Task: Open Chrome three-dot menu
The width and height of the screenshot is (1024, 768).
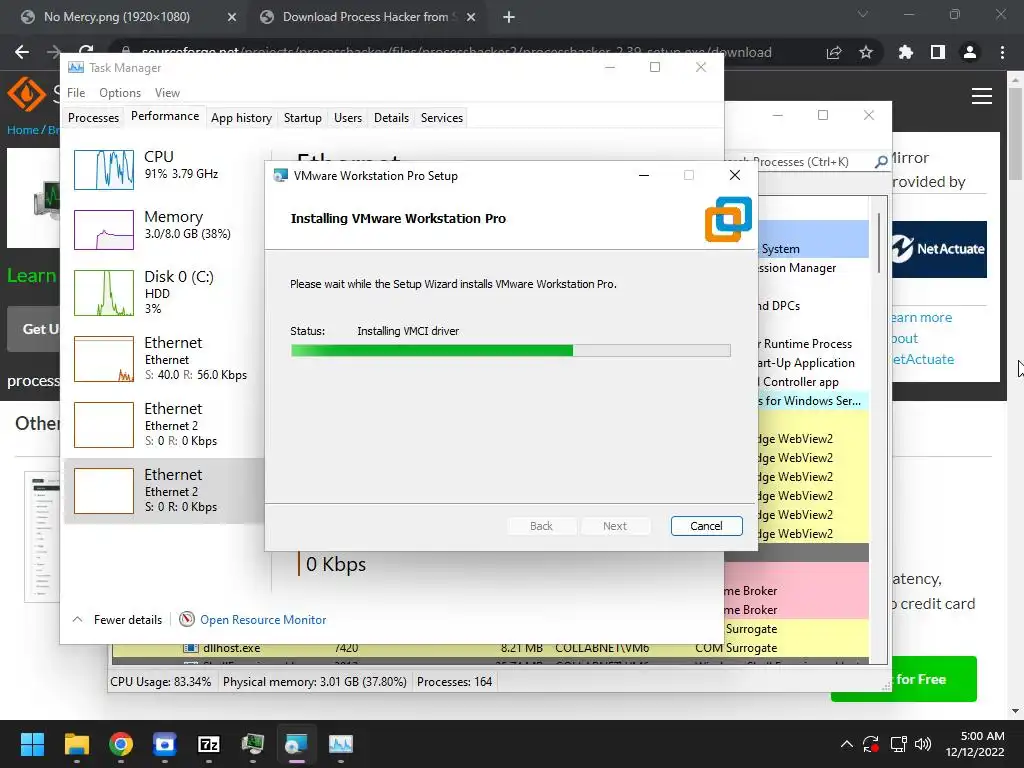Action: tap(1002, 52)
